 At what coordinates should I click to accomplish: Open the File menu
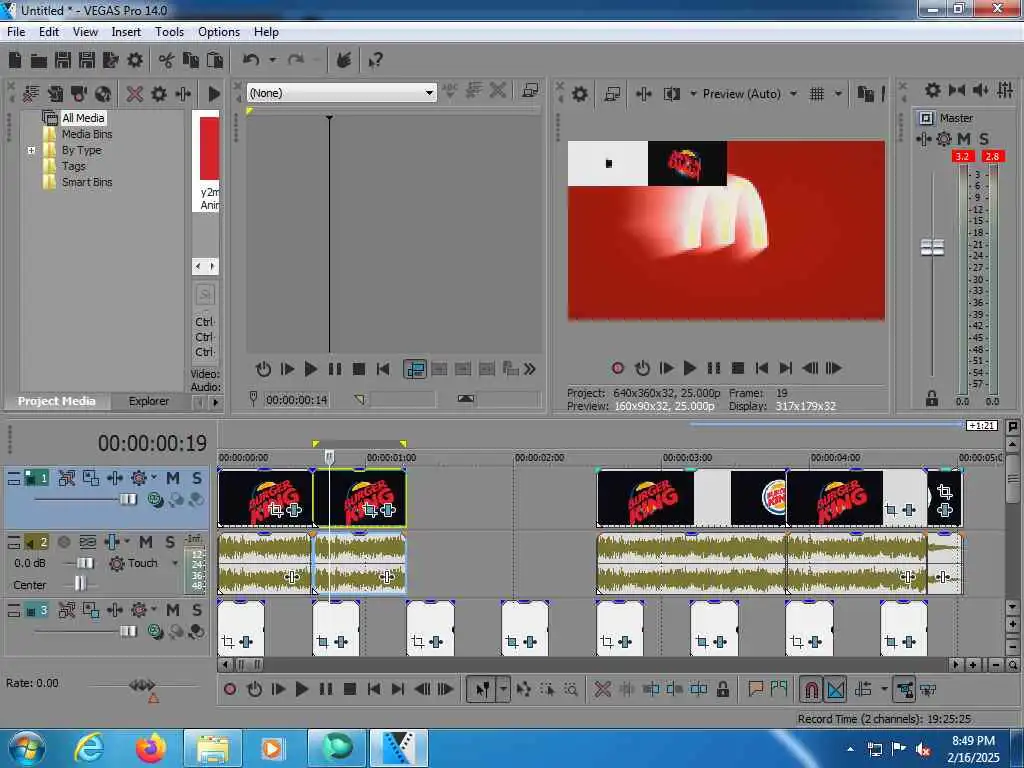pos(16,31)
